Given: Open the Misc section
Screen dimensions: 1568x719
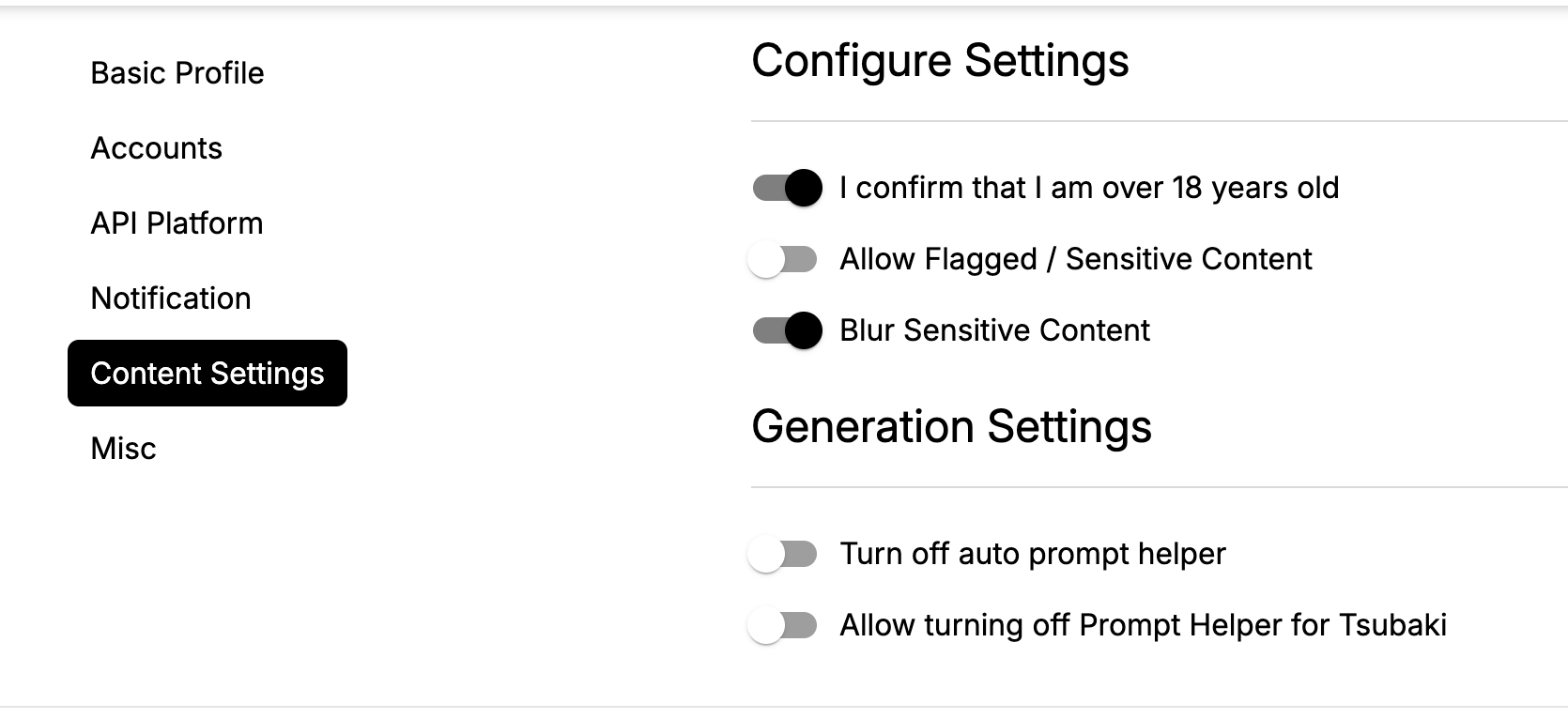Looking at the screenshot, I should pos(123,449).
